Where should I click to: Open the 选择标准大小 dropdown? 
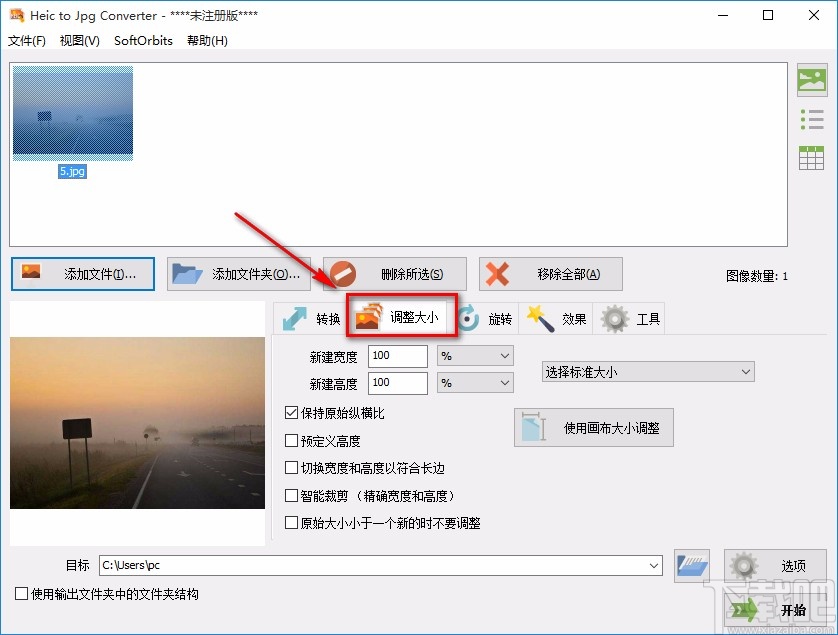coord(648,371)
